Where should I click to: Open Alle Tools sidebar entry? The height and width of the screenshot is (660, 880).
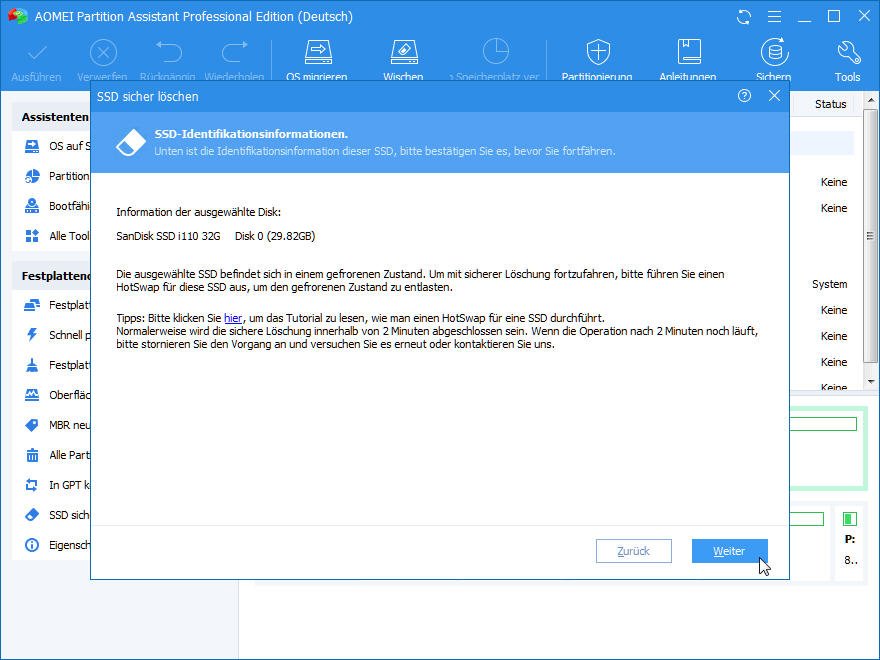[57, 236]
